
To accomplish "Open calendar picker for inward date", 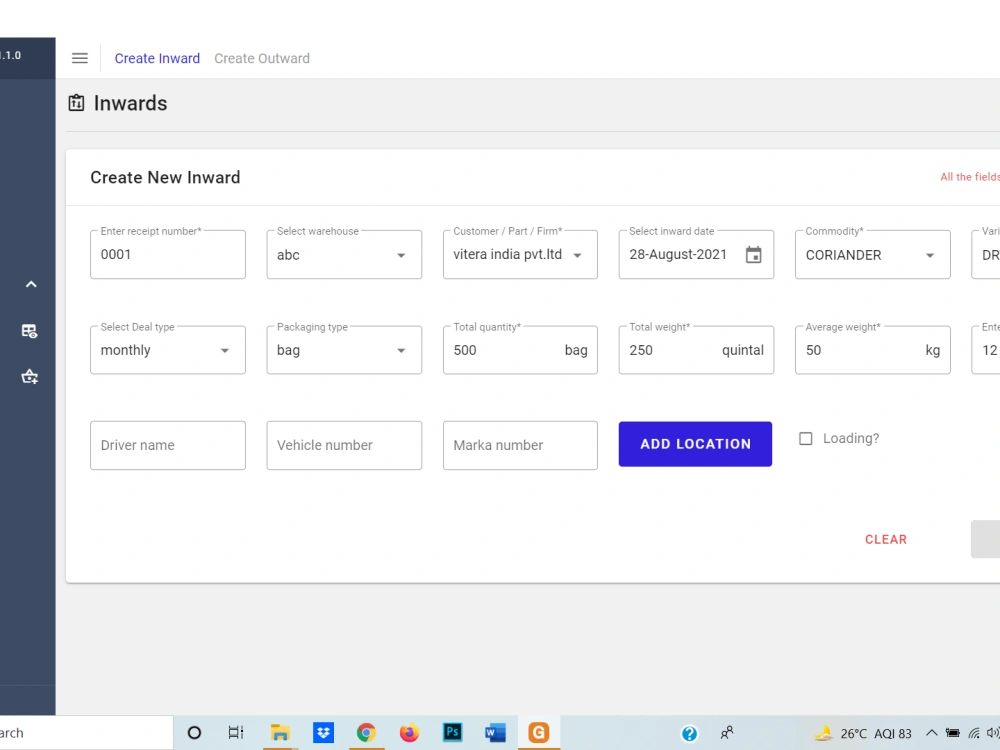I will point(753,254).
